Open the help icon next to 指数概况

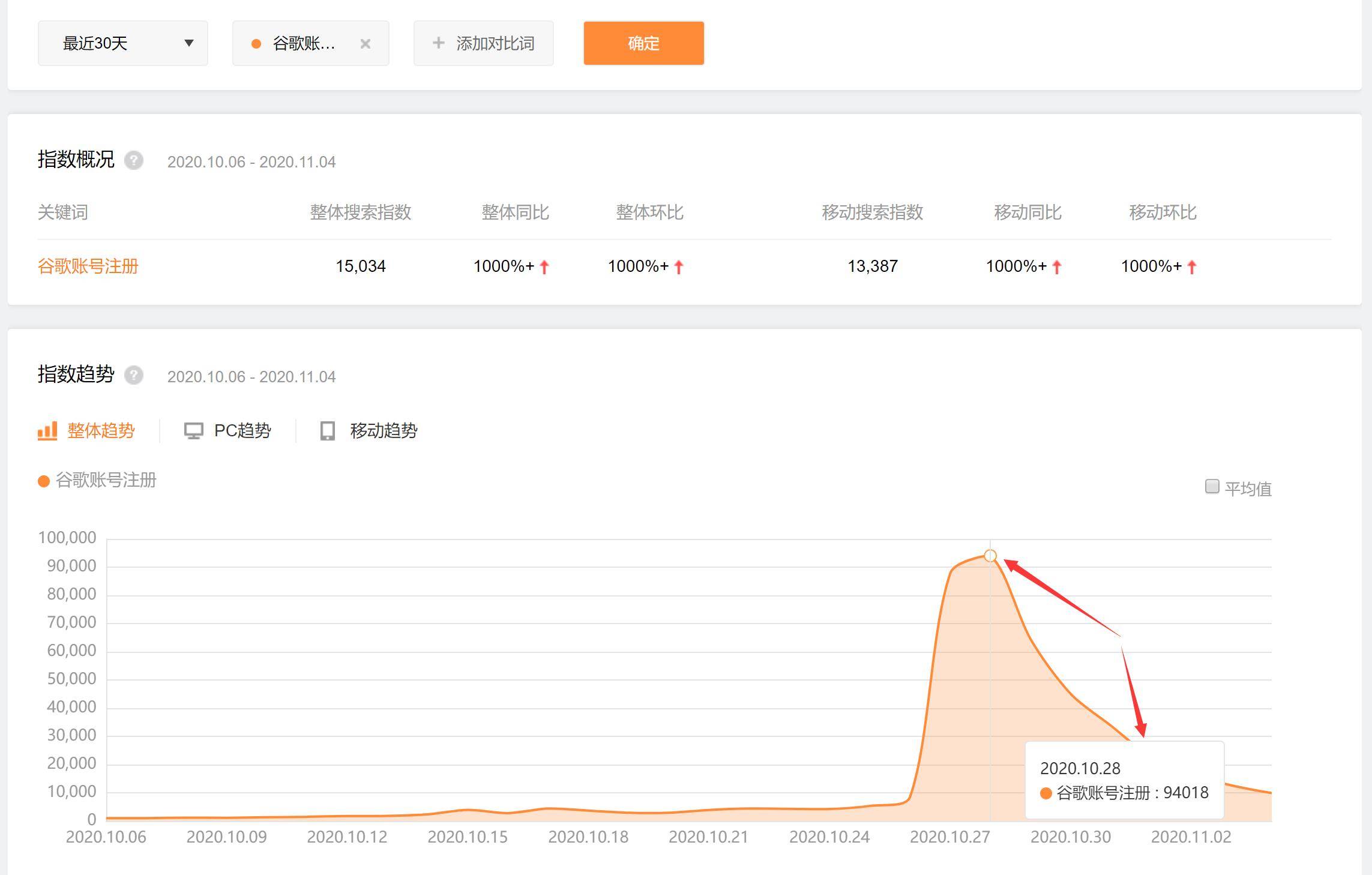coord(134,160)
